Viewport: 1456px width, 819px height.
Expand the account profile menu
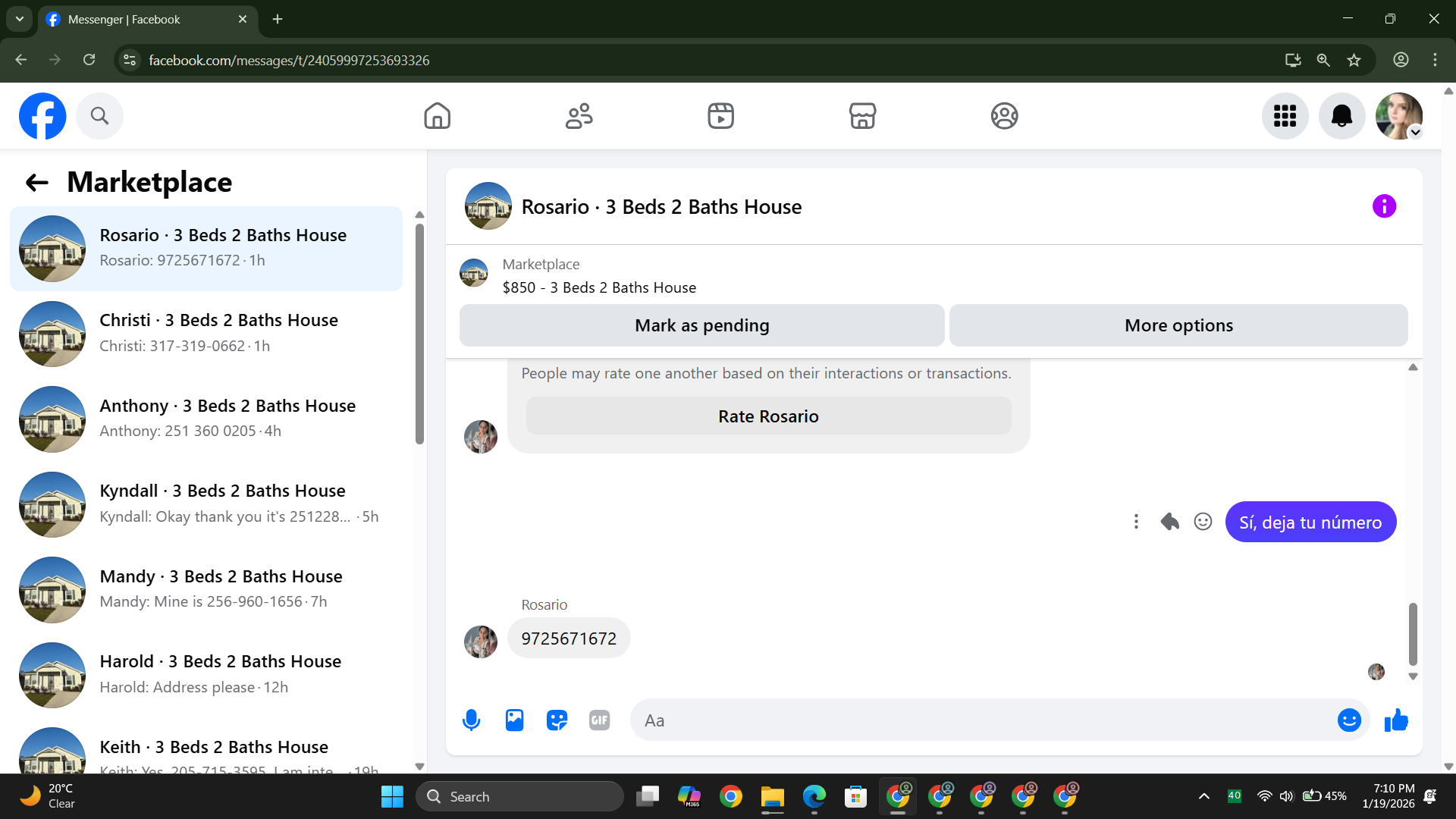point(1399,116)
